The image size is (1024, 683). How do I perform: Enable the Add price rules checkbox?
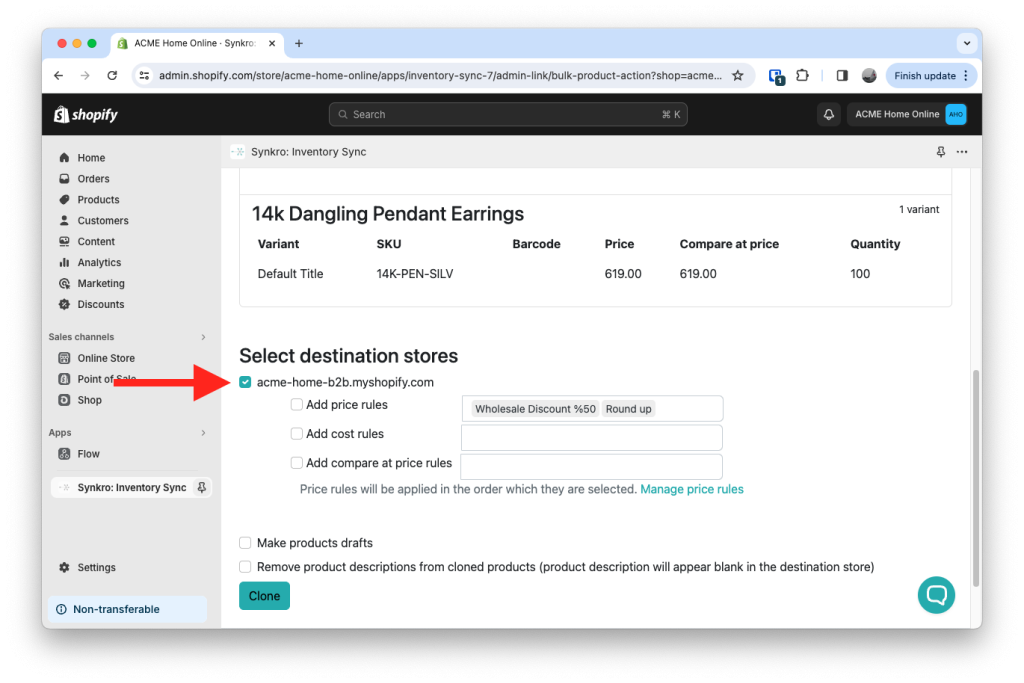coord(296,404)
